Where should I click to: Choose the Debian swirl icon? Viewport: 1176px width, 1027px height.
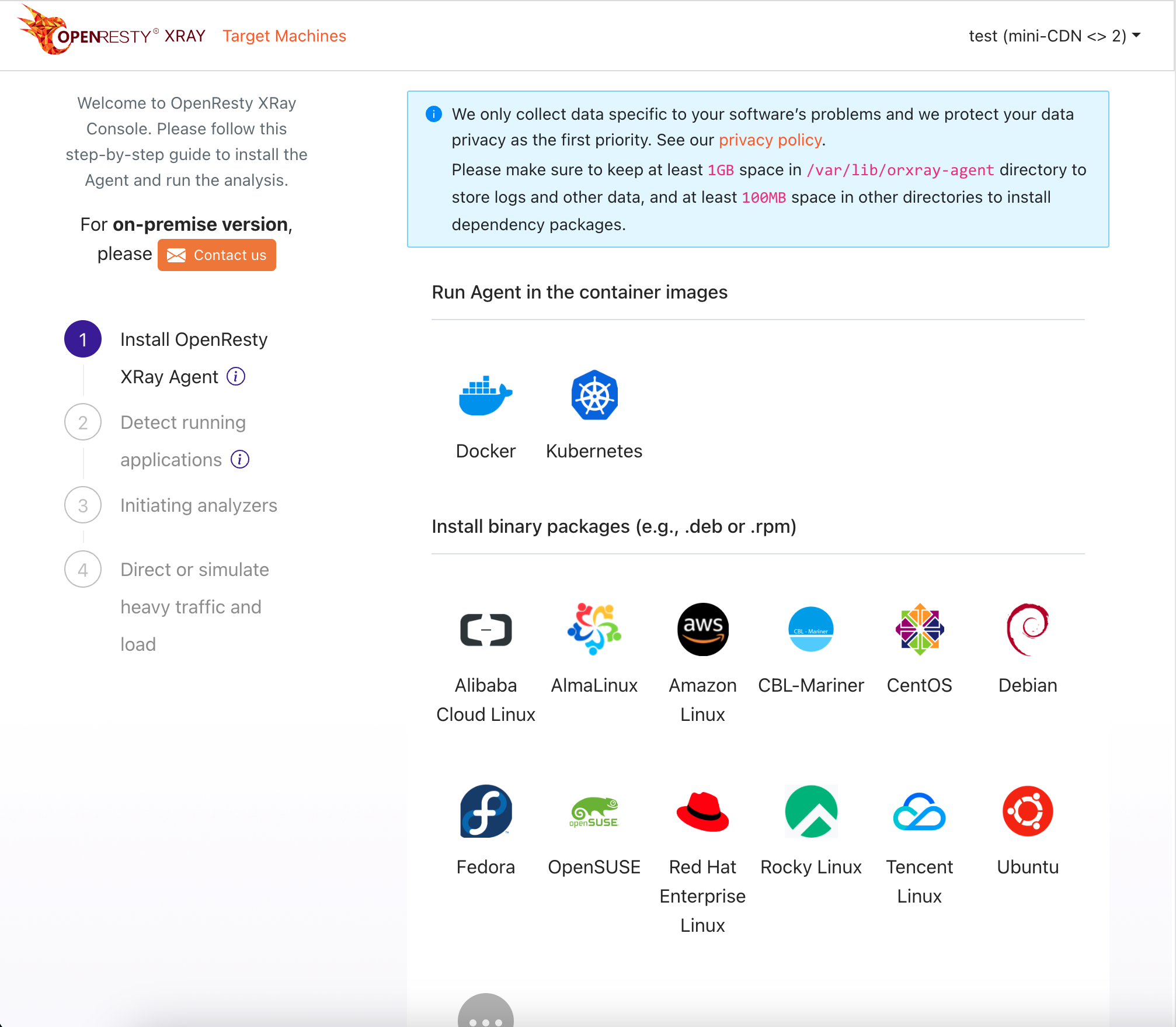coord(1028,629)
